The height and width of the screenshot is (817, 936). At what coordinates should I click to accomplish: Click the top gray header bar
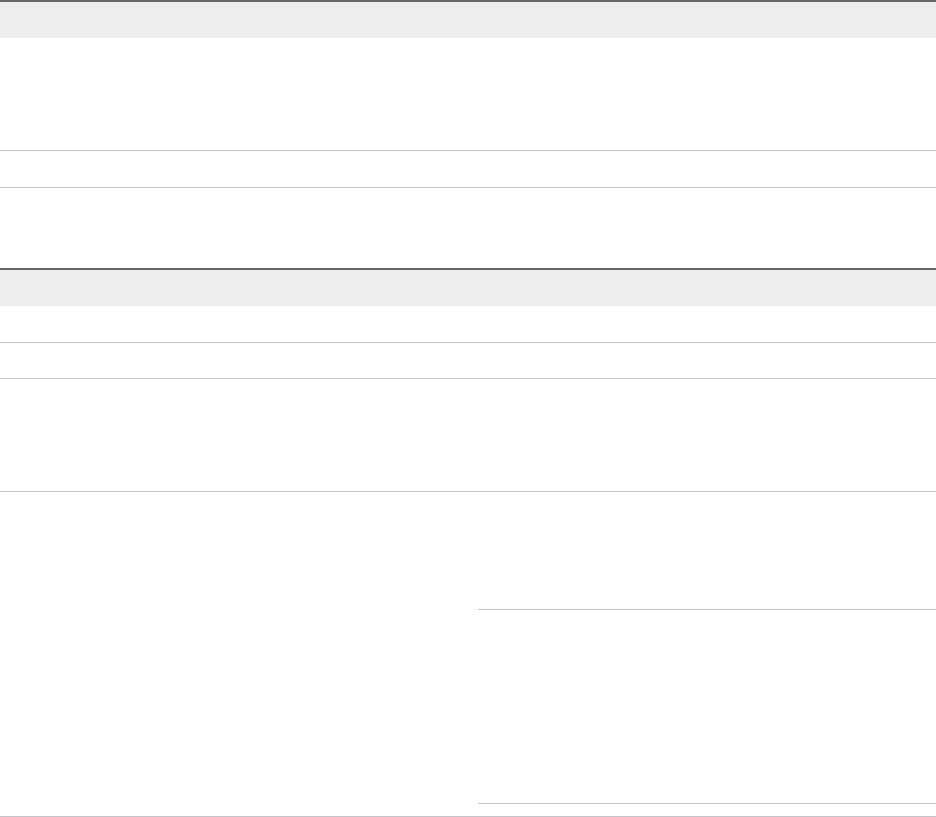tap(468, 20)
